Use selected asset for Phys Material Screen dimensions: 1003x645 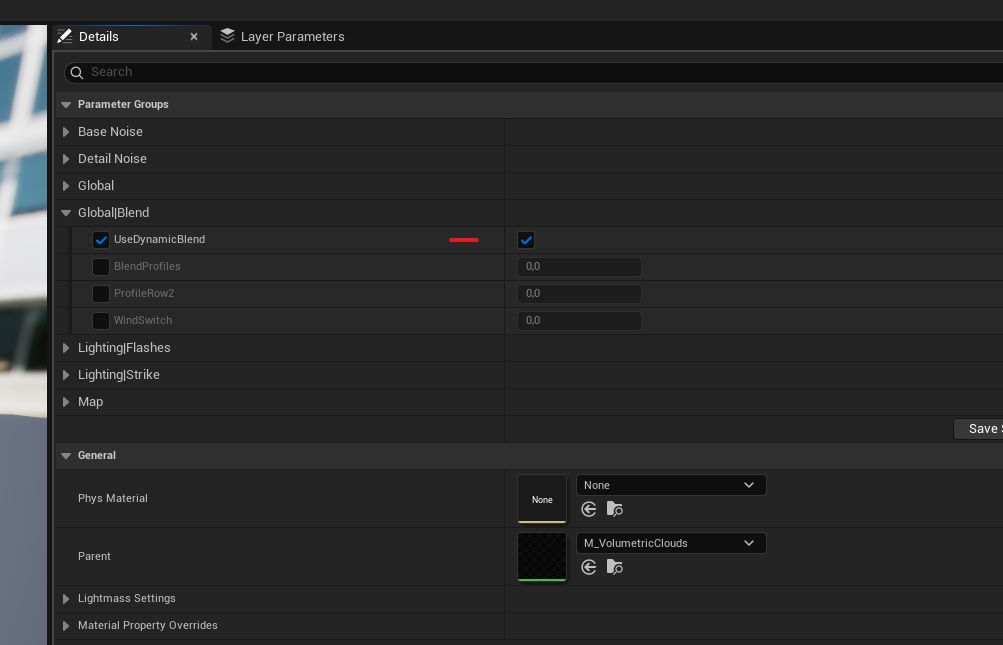coord(588,509)
